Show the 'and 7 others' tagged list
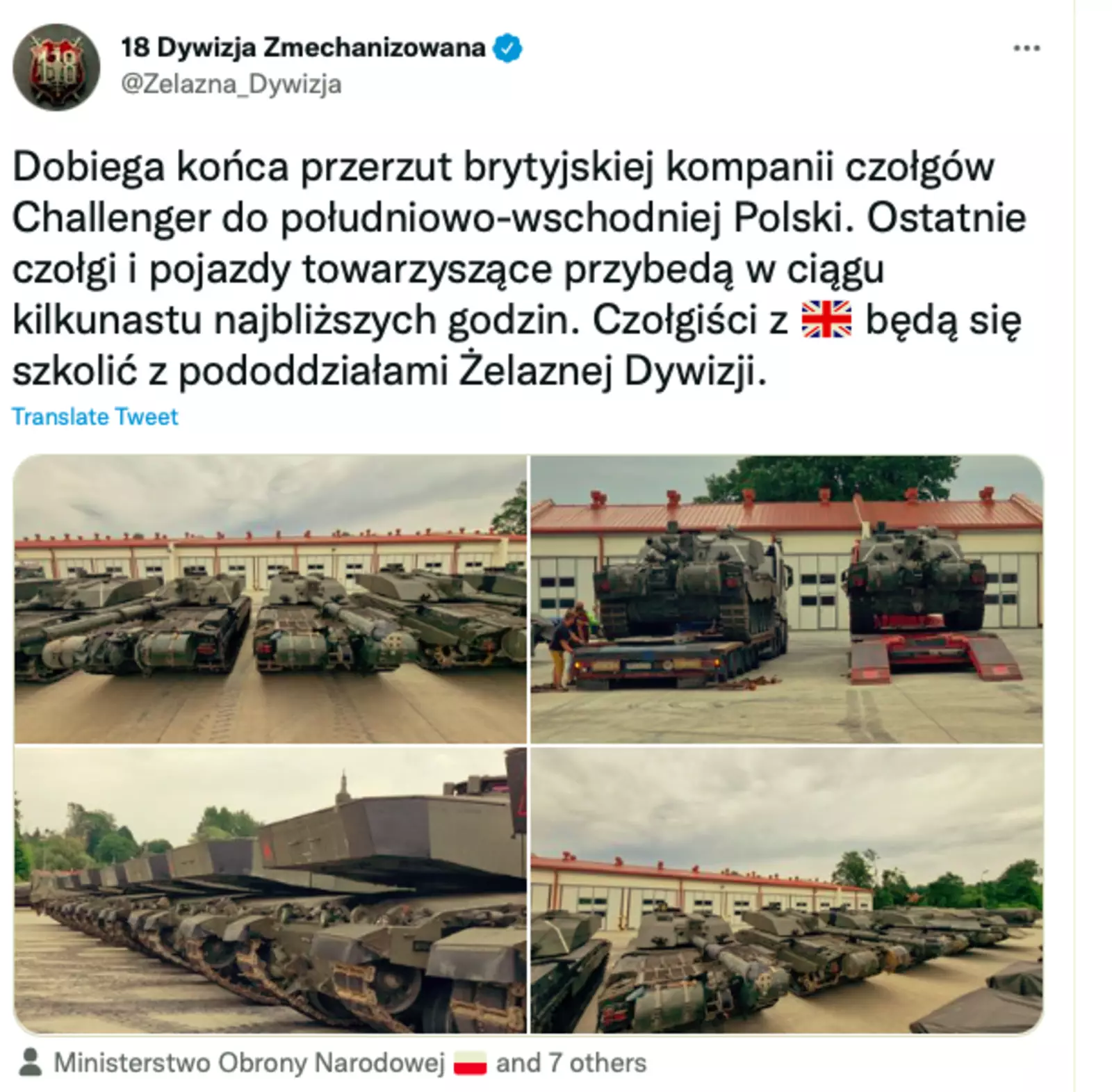1112x1092 pixels. 571,1063
